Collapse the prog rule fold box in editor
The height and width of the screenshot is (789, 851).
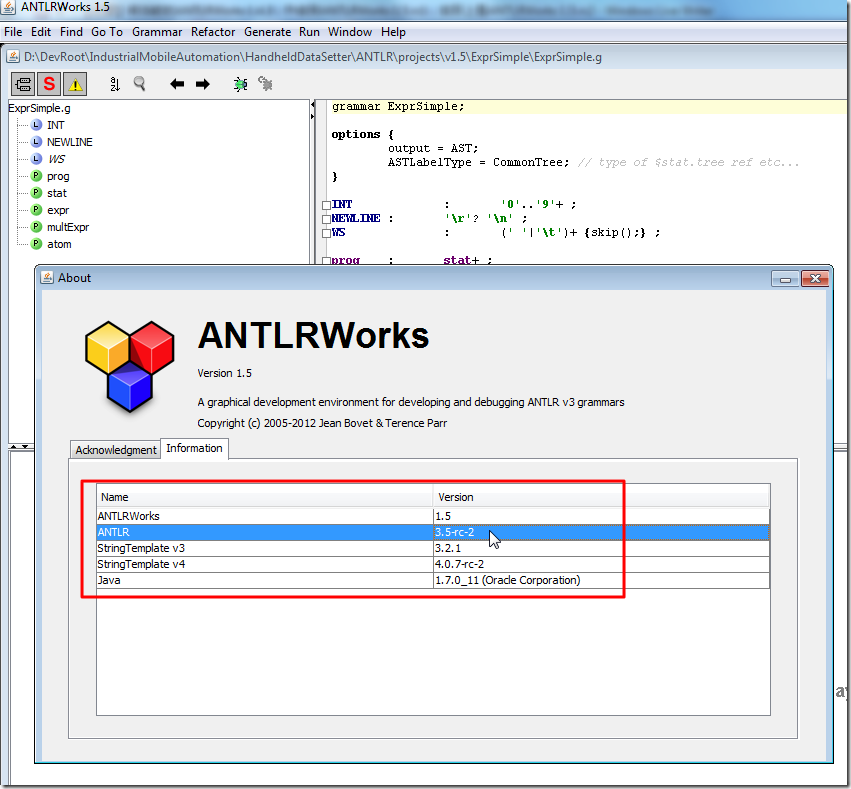[x=326, y=261]
